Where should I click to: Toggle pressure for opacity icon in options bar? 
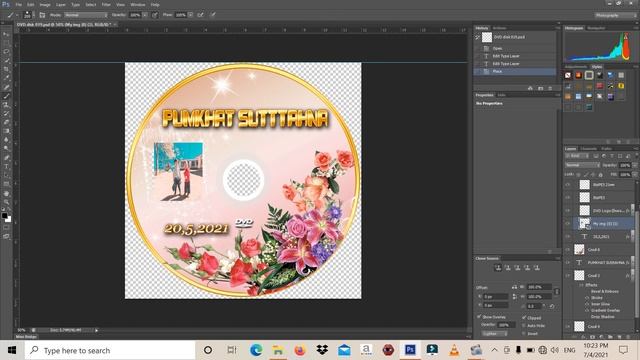pyautogui.click(x=155, y=15)
